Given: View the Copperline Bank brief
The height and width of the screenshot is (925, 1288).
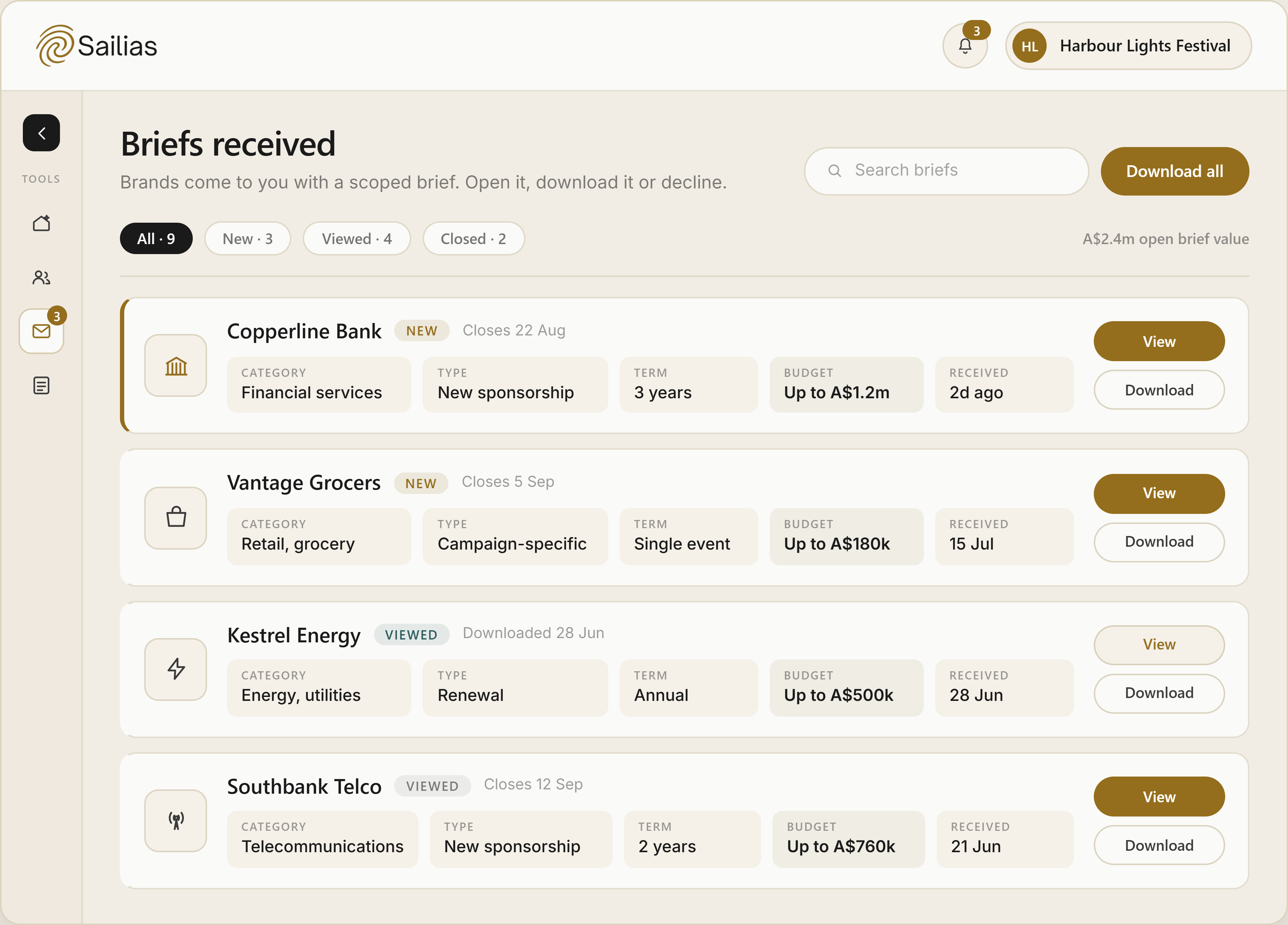Looking at the screenshot, I should click(1159, 341).
